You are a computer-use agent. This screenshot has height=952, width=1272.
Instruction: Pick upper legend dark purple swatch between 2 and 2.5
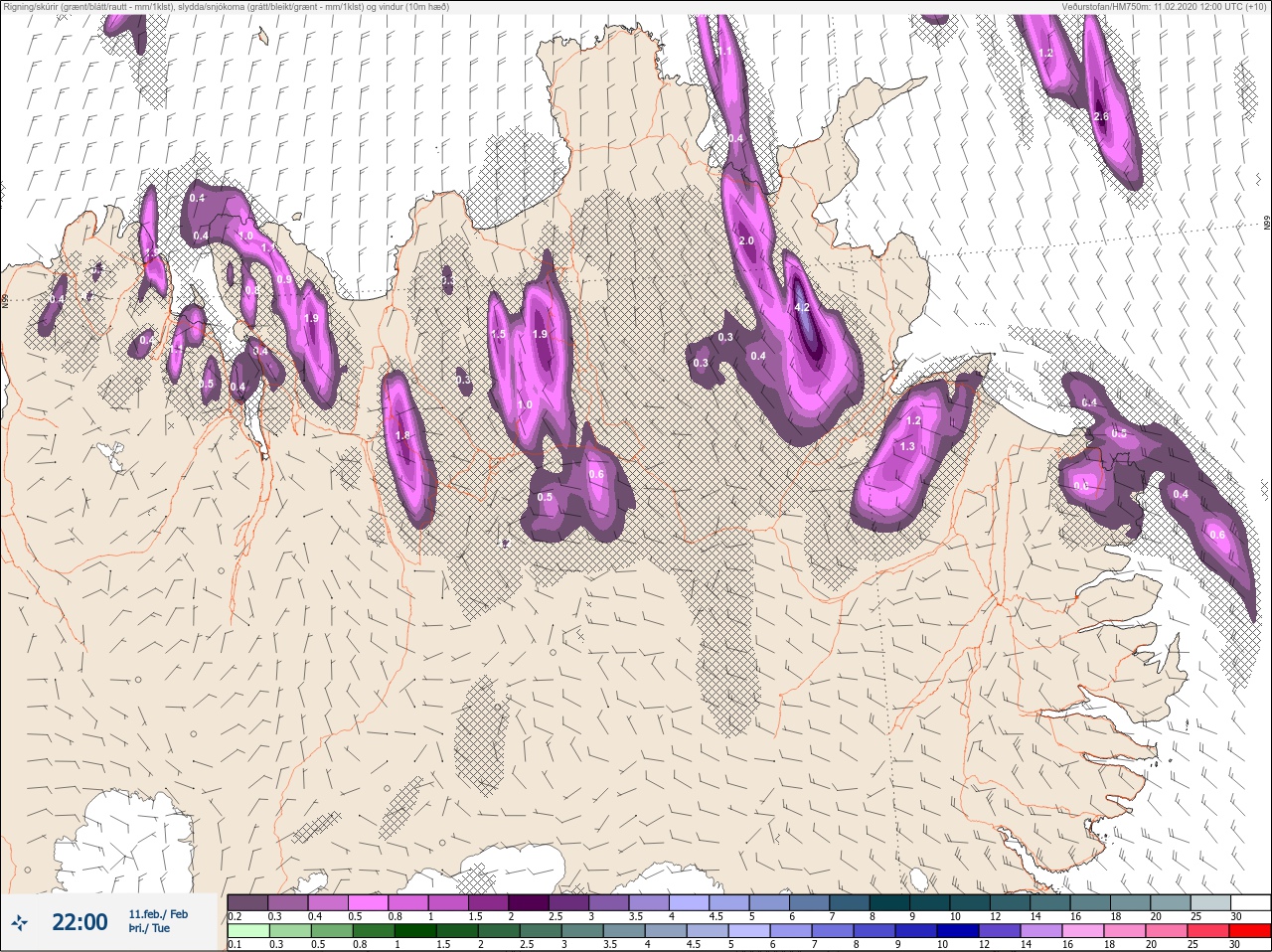pos(529,902)
